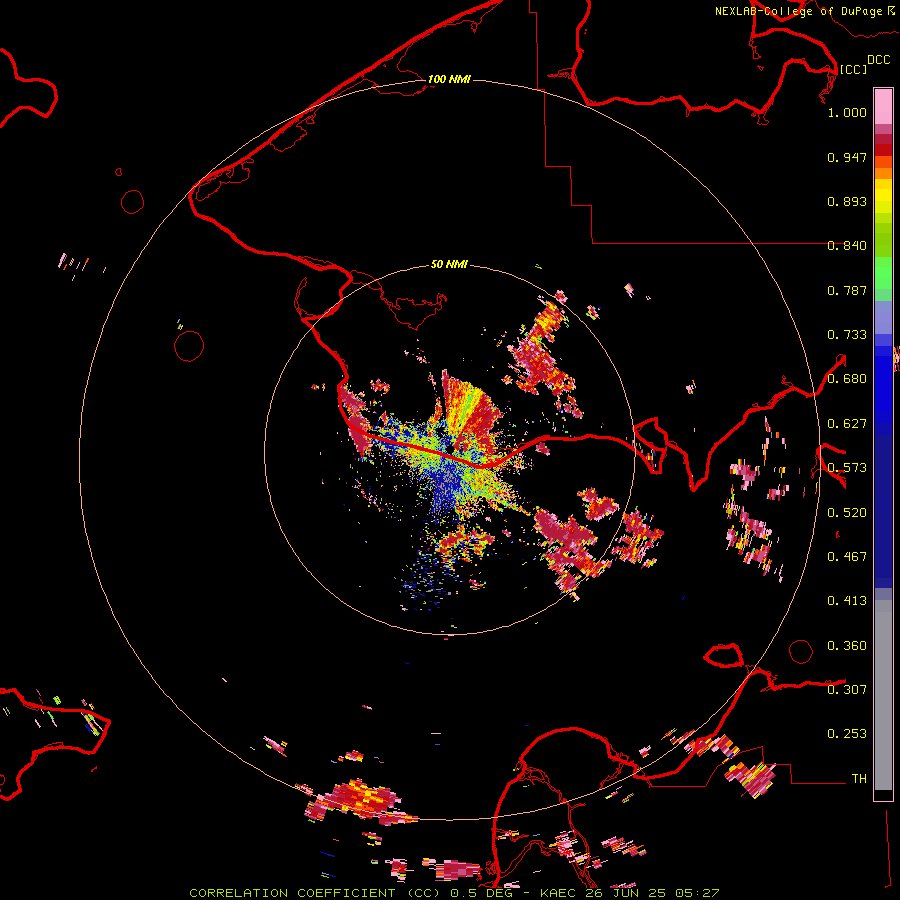The height and width of the screenshot is (900, 900).
Task: Click the 0.413 color scale label
Action: (847, 601)
